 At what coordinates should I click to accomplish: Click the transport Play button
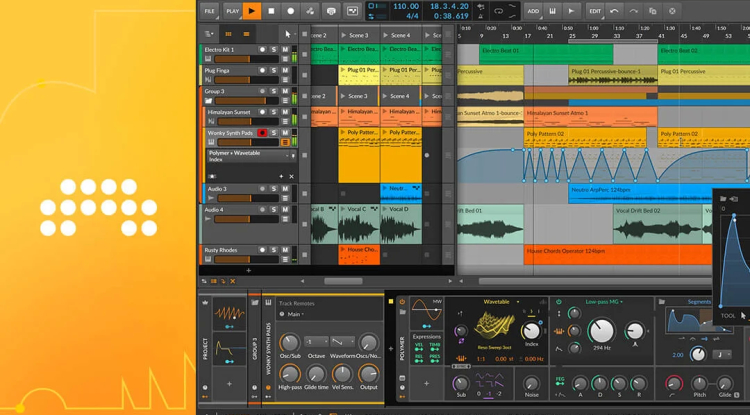pos(252,11)
